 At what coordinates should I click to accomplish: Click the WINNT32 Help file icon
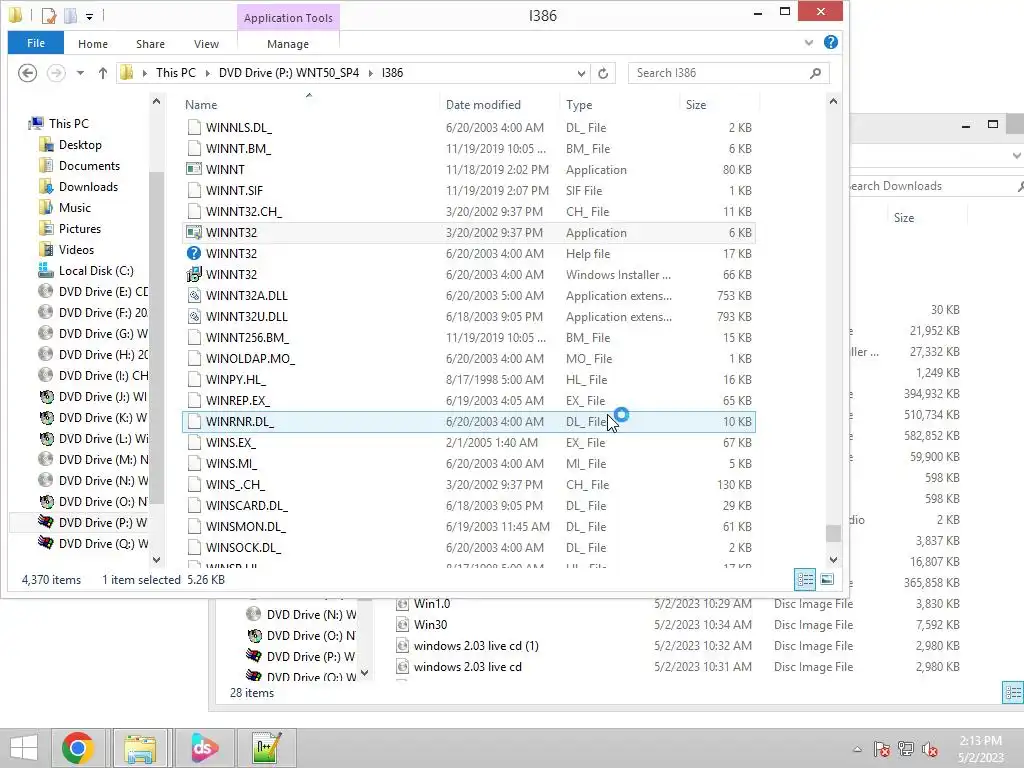tap(194, 253)
